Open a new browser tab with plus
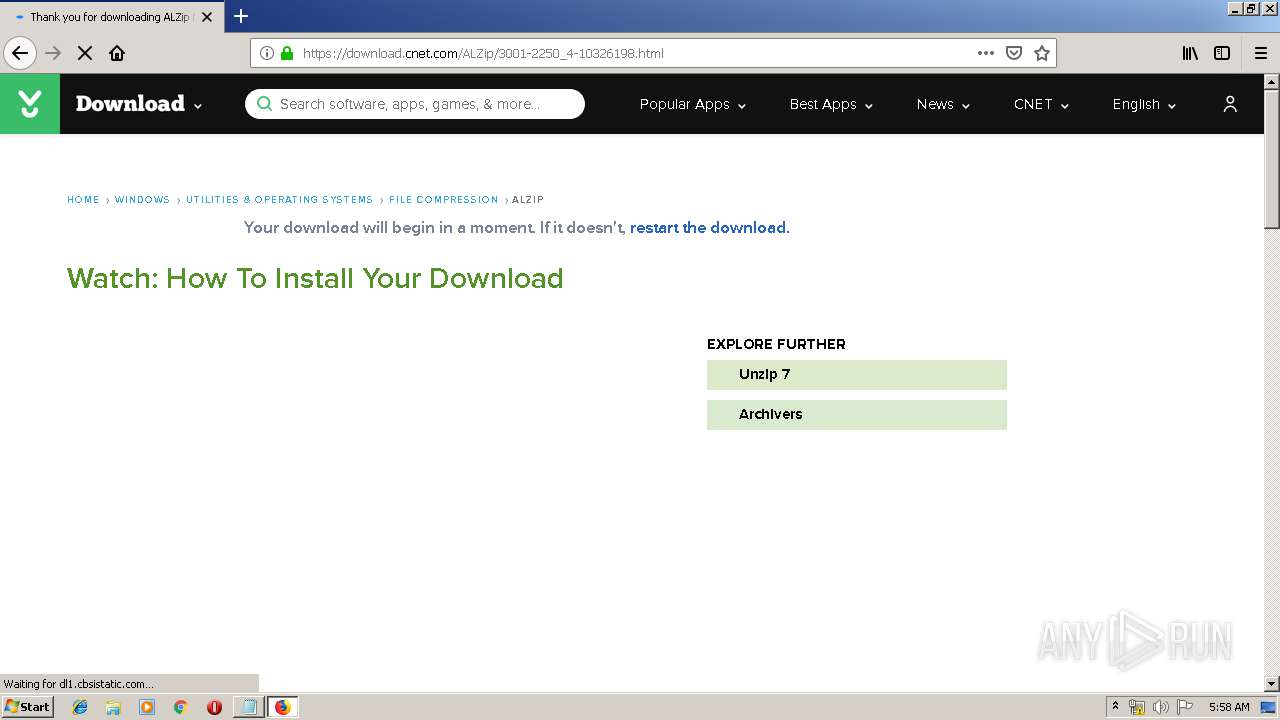 pyautogui.click(x=241, y=16)
